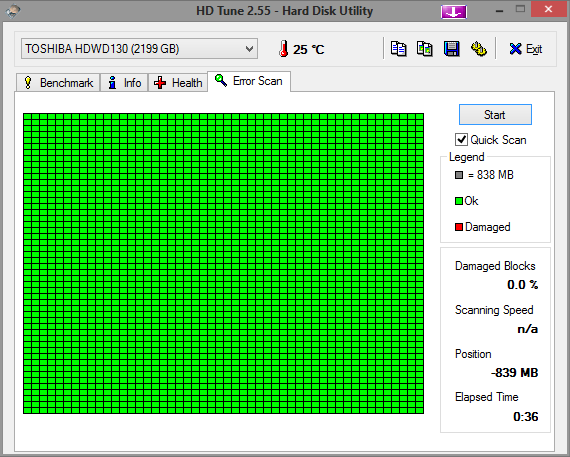The height and width of the screenshot is (457, 570).
Task: Minimize the HD Tune window
Action: pyautogui.click(x=499, y=11)
